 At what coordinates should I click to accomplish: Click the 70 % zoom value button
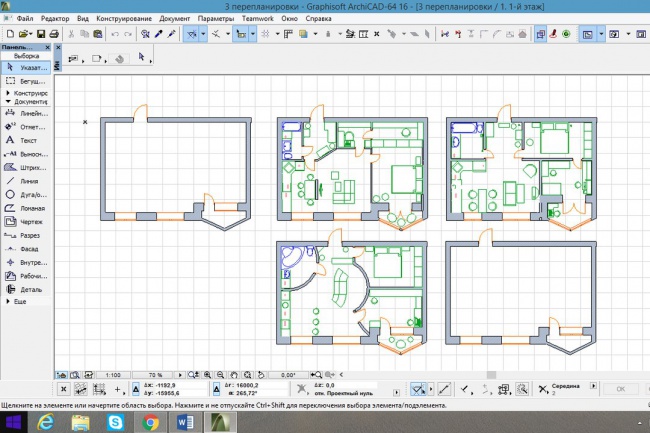click(x=153, y=374)
